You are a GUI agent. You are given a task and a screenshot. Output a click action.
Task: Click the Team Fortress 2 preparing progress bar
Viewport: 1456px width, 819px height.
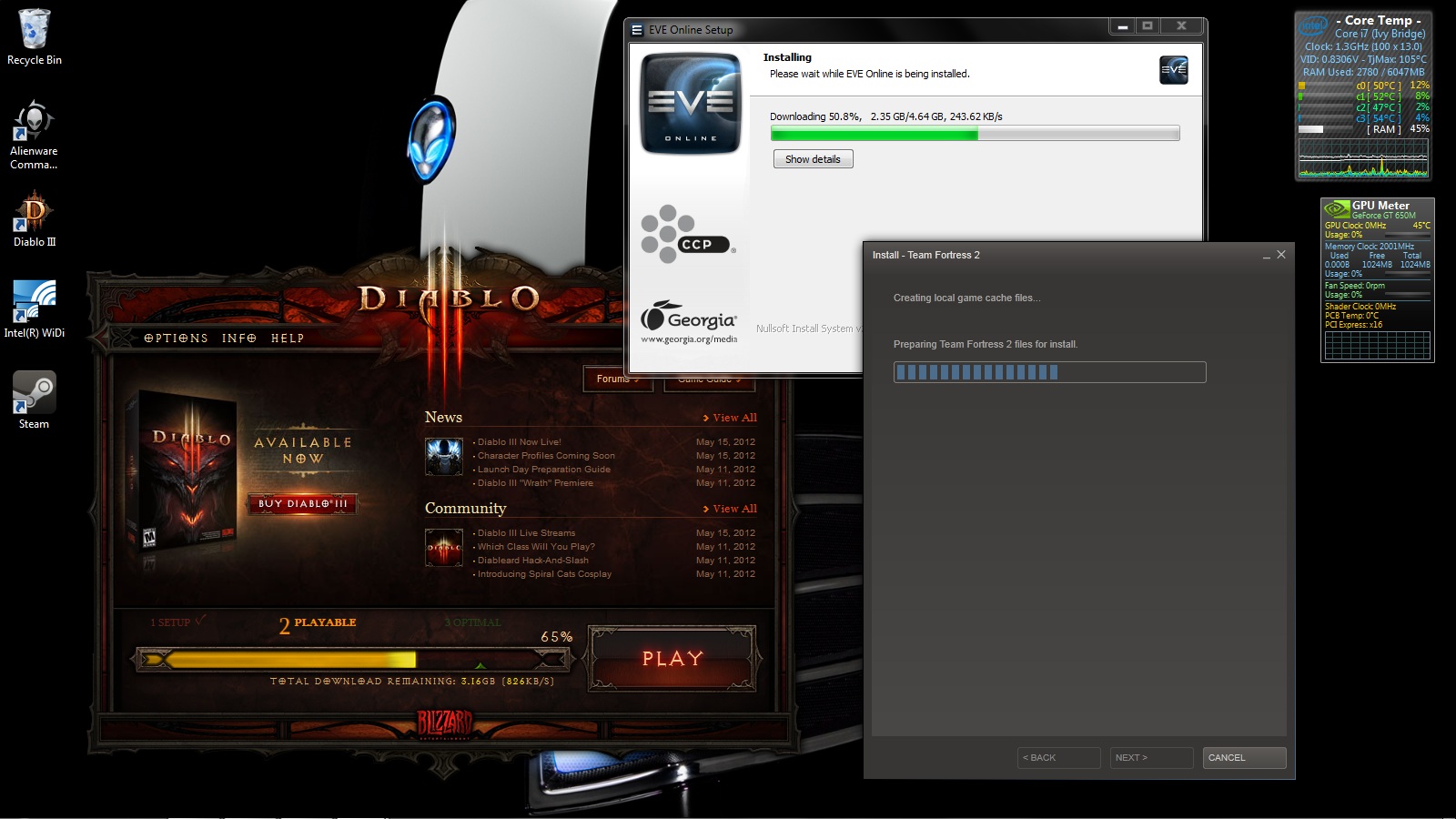point(1049,372)
